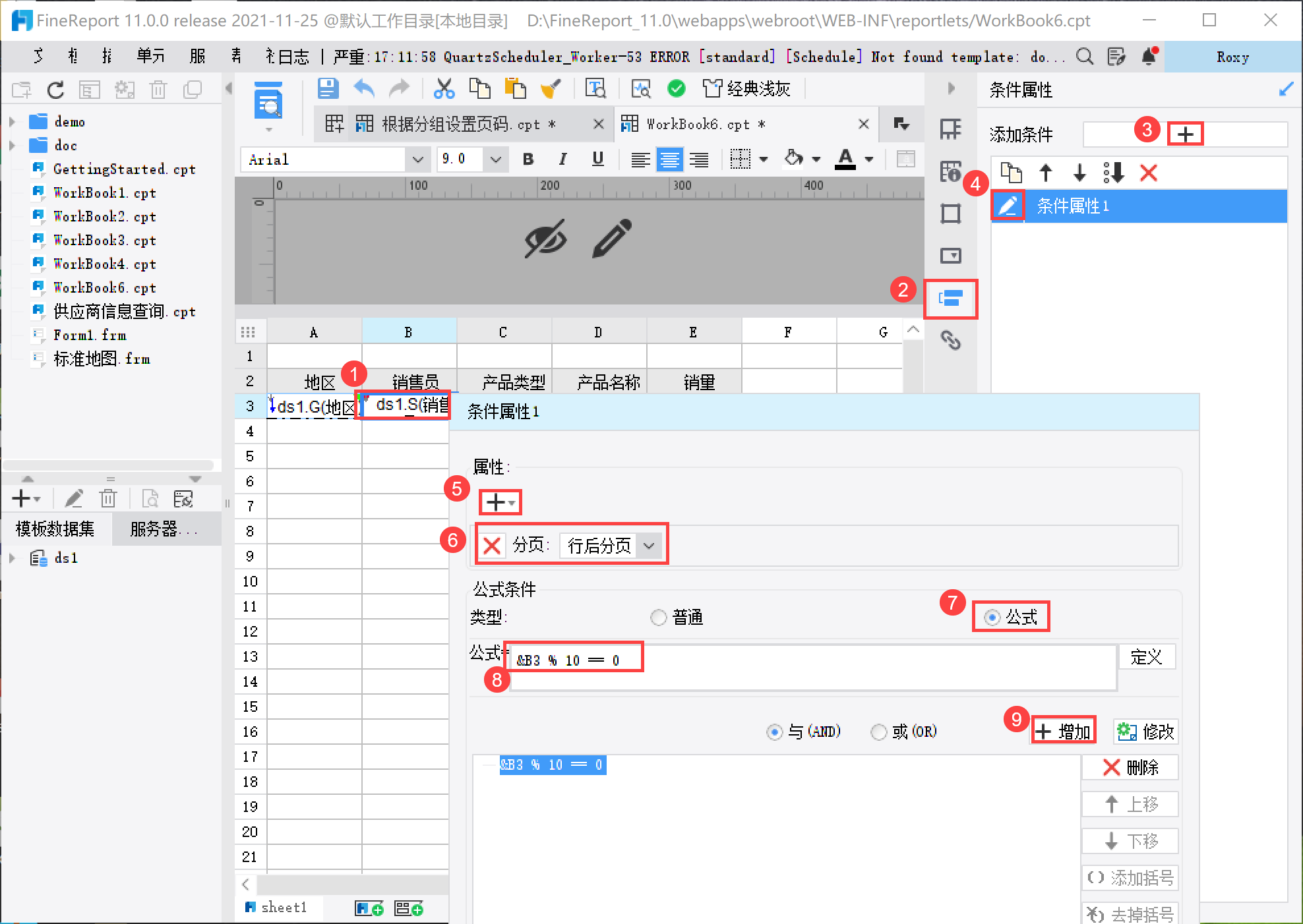Open the conditional attributes panel icon

tap(950, 299)
